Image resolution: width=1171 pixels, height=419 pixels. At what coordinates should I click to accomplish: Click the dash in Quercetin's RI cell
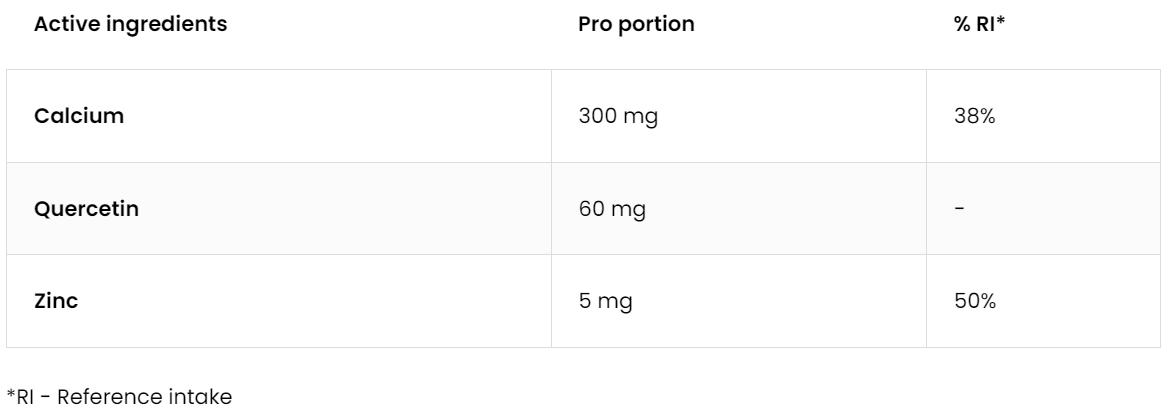pyautogui.click(x=960, y=208)
